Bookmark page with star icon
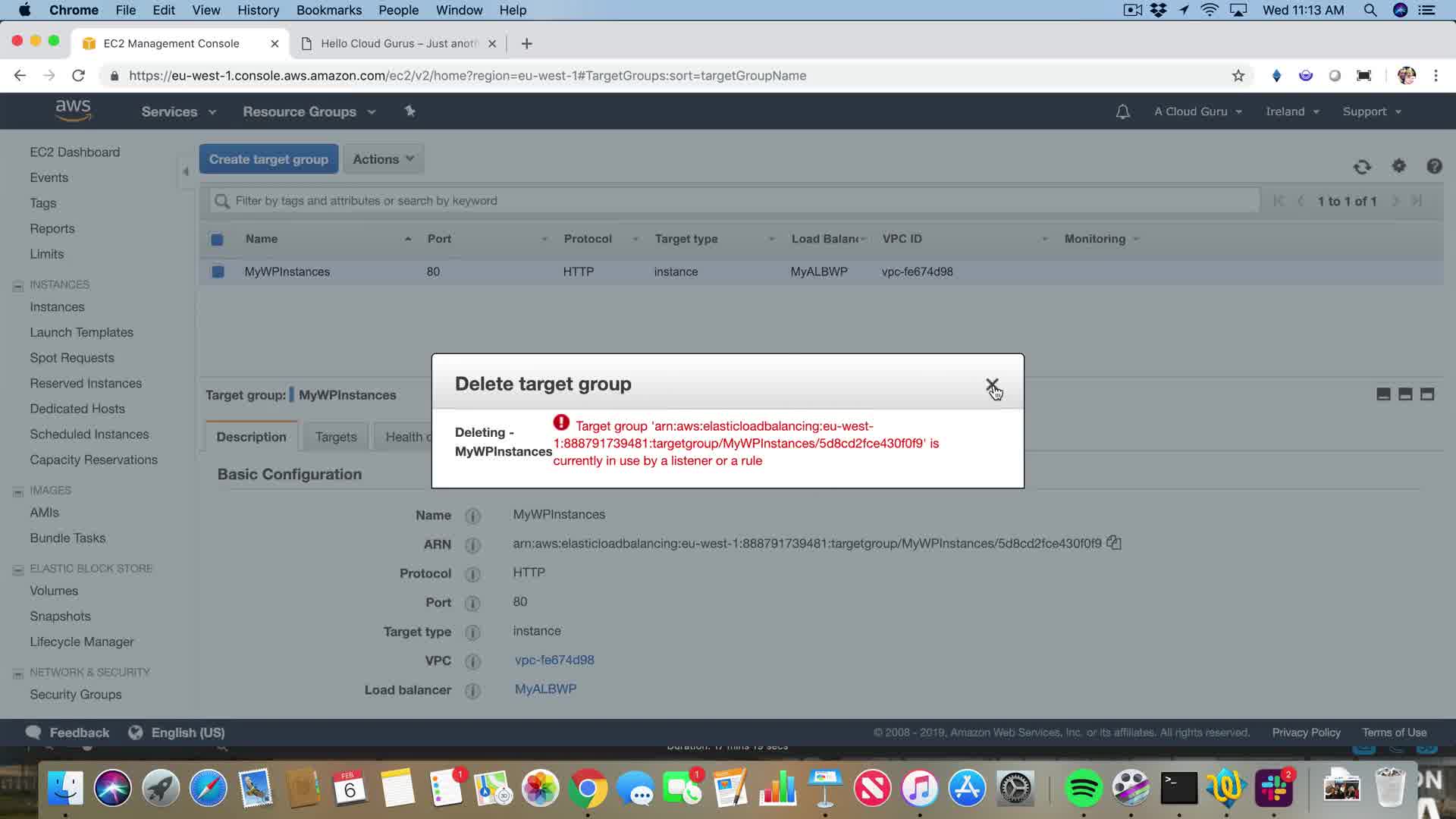Image resolution: width=1456 pixels, height=819 pixels. coord(1238,76)
